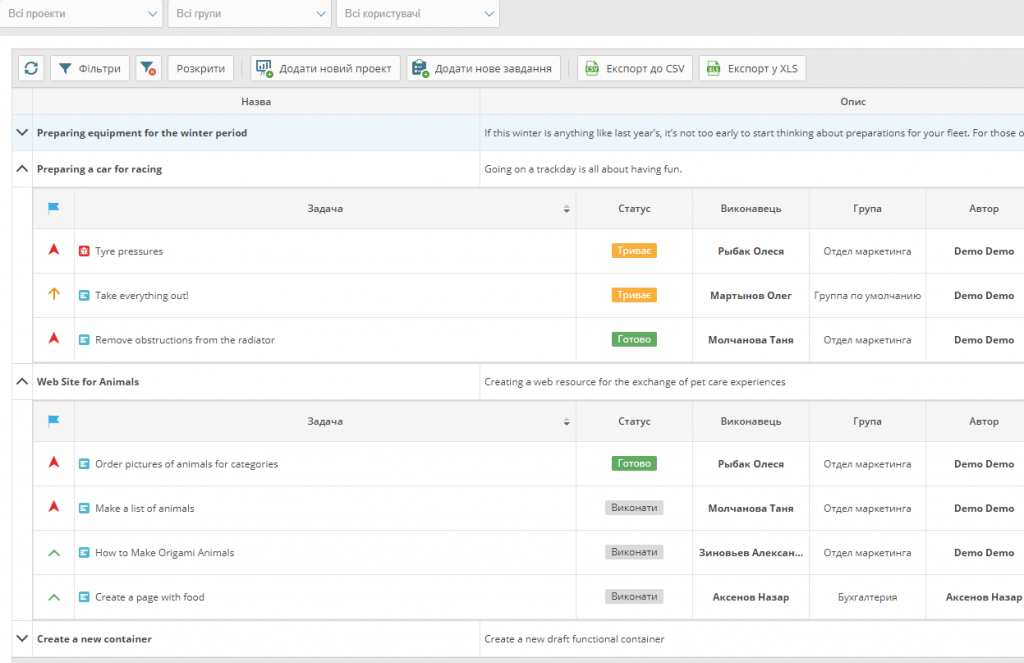Click the green priority chevron for Create a page with food
This screenshot has height=663, width=1024.
(x=54, y=597)
